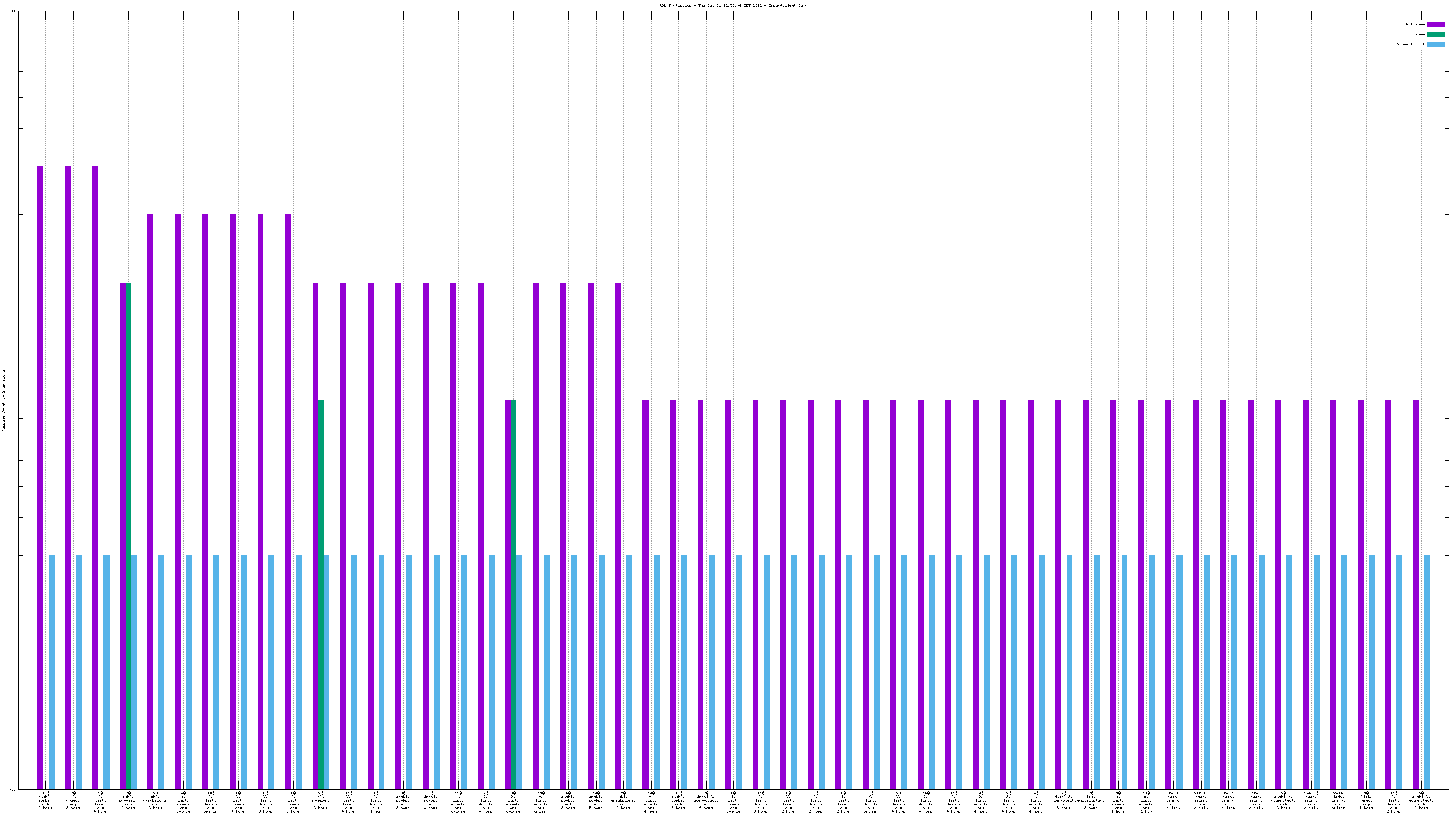Click the ips.whitelisted.org 3 hops label
Screen dimensions: 1456x819
[1090, 800]
